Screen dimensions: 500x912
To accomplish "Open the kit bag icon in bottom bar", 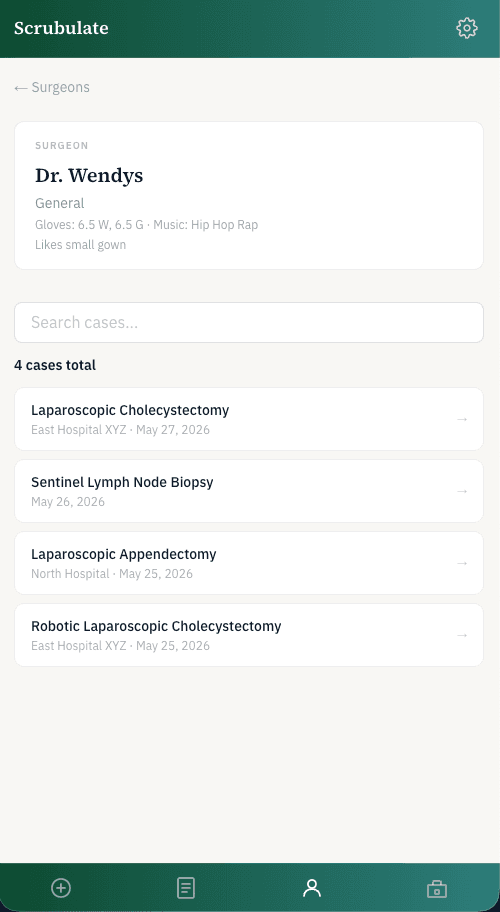I will click(437, 889).
